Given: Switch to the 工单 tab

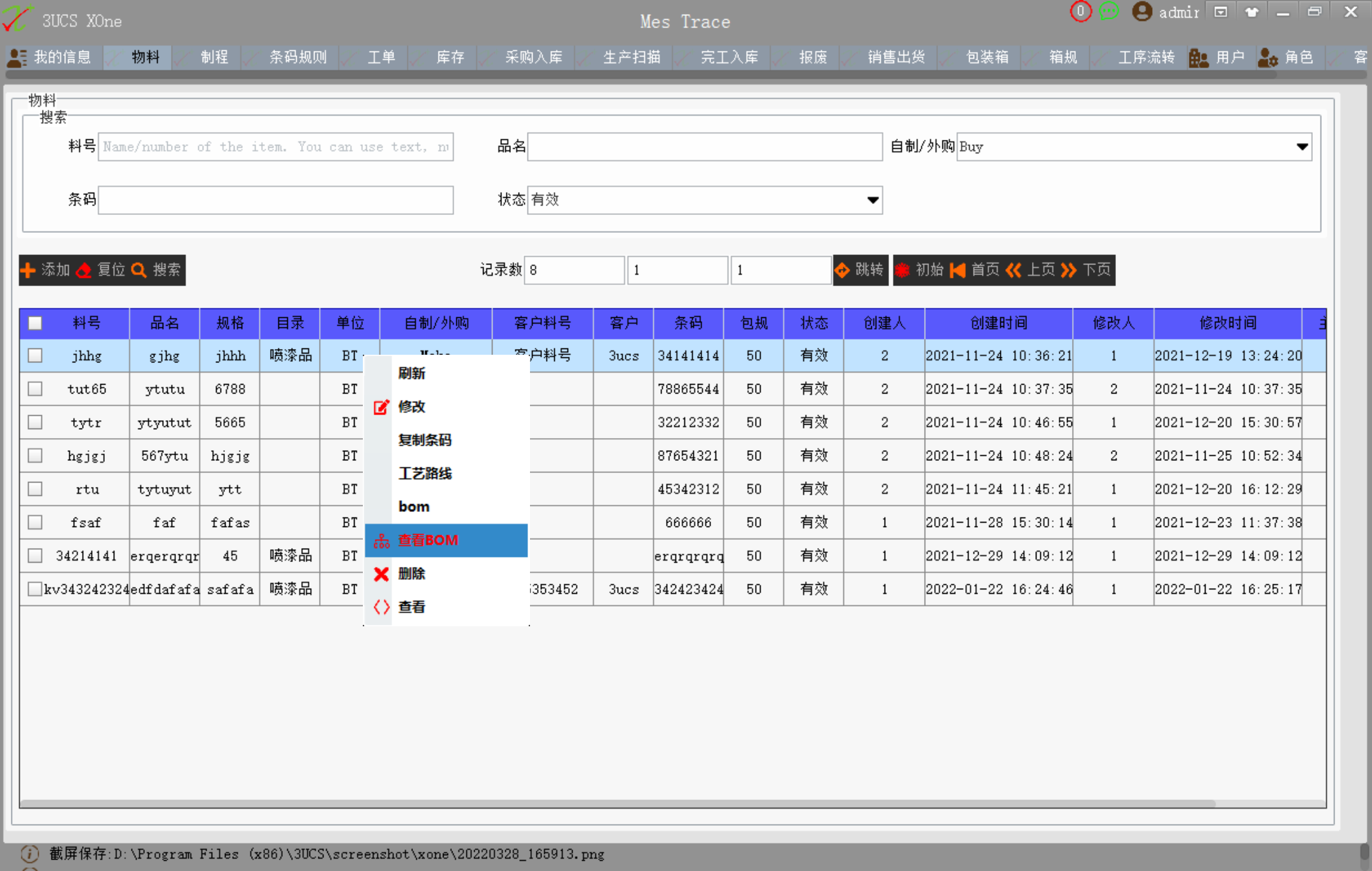Looking at the screenshot, I should pos(374,57).
